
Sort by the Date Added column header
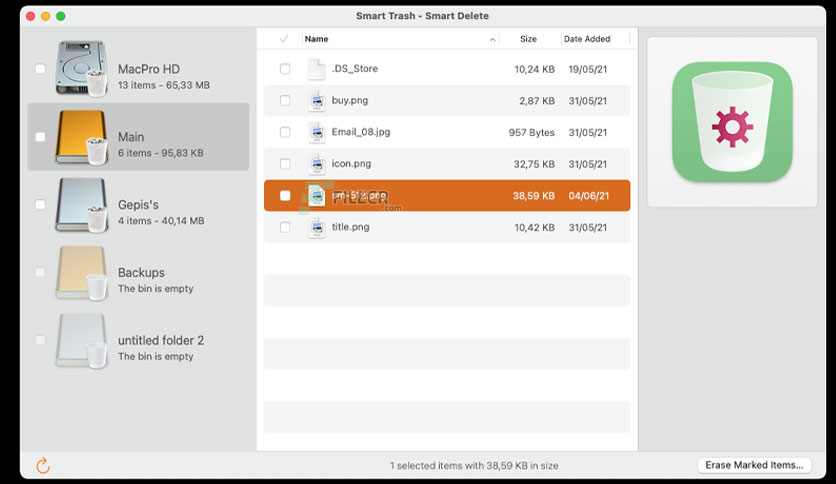pos(587,39)
